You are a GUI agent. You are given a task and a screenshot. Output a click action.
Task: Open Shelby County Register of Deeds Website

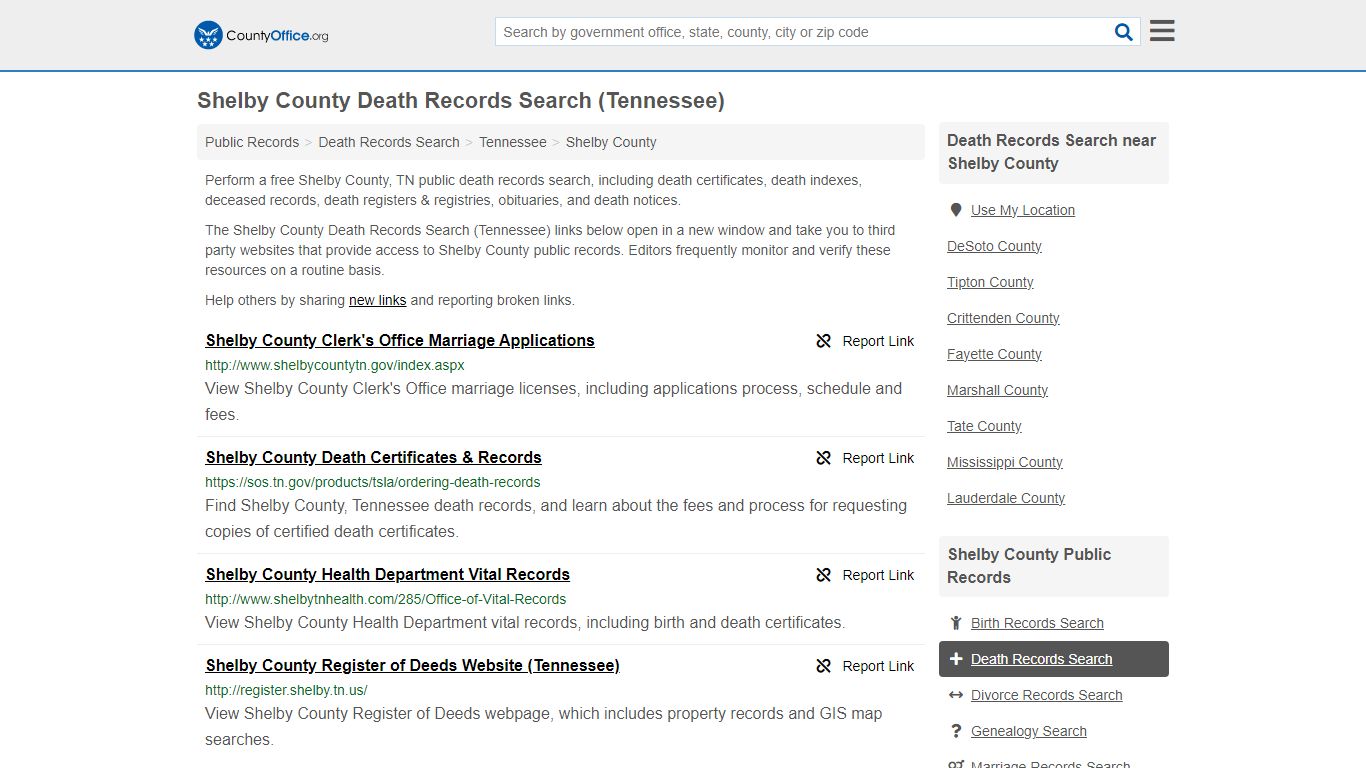(413, 665)
